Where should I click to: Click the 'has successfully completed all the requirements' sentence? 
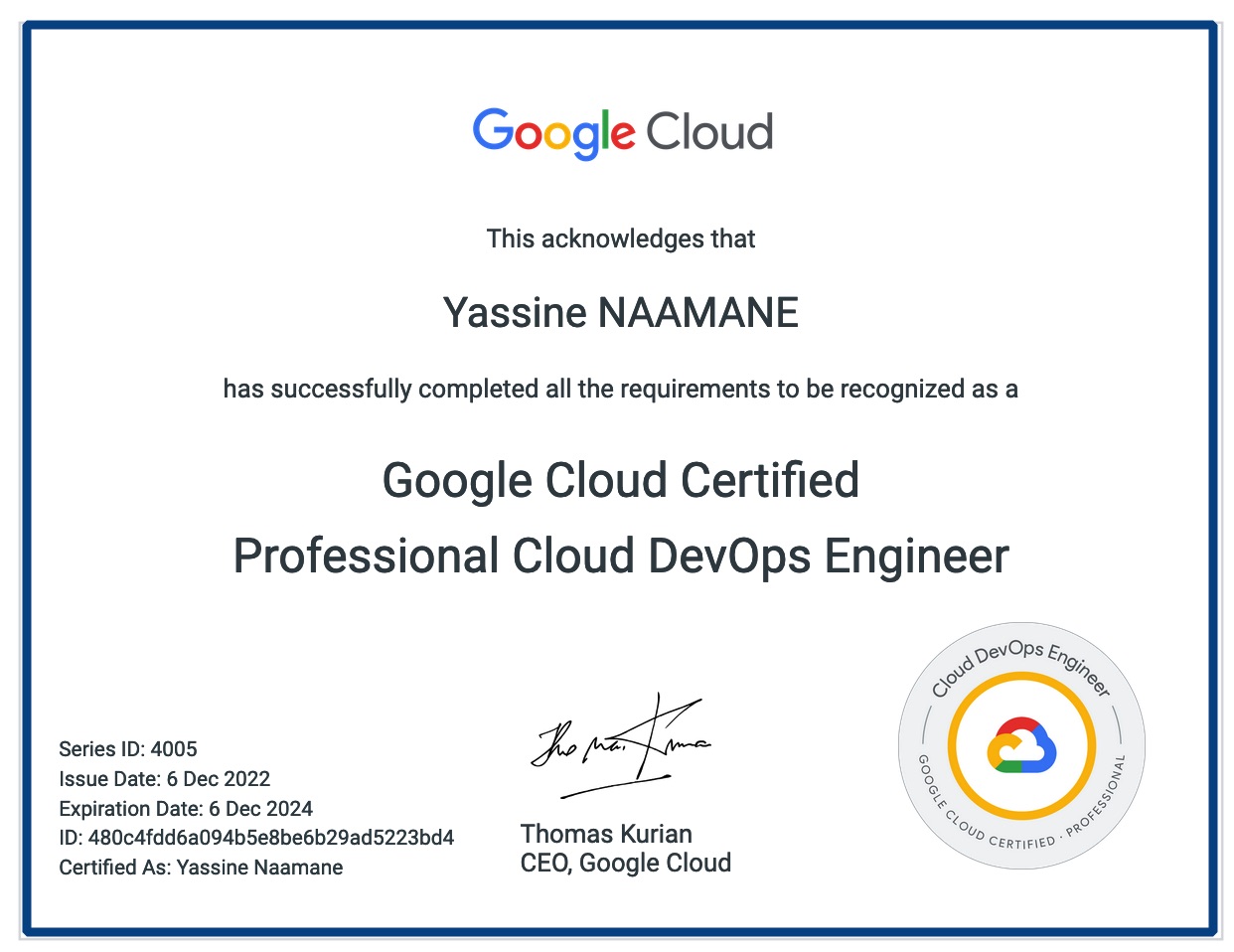(620, 389)
